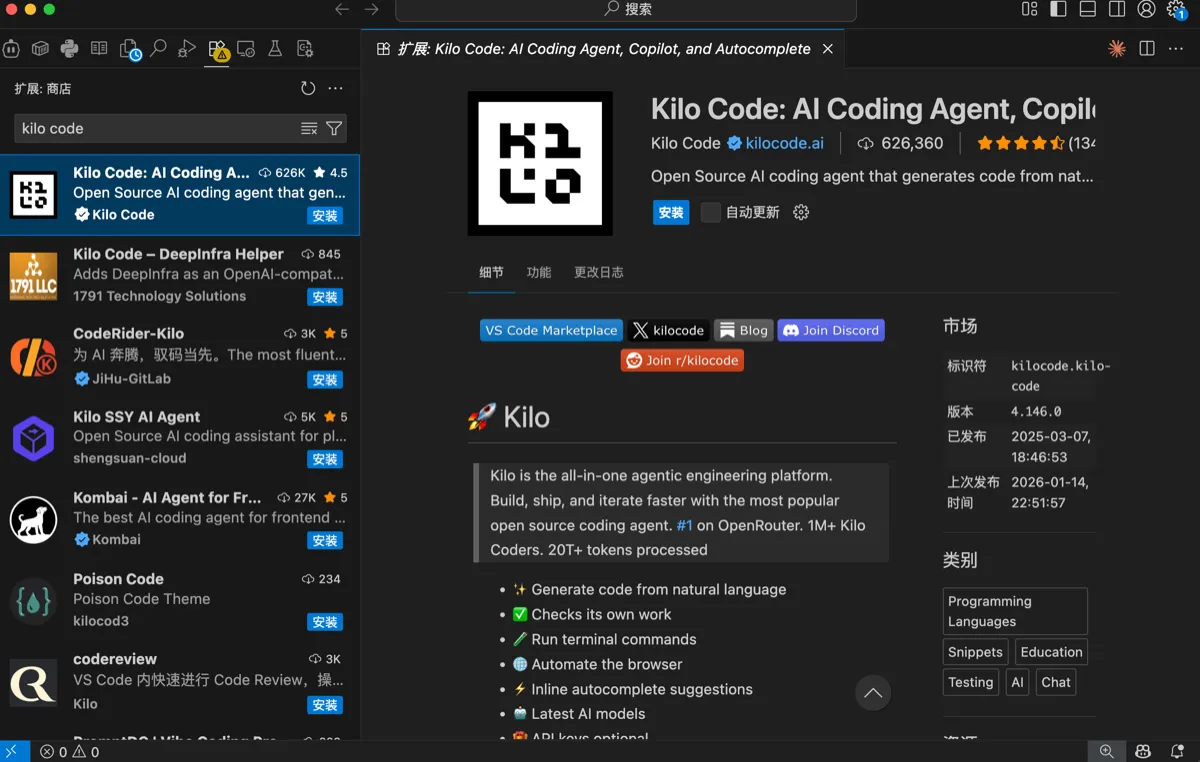1200x762 pixels.
Task: Select the Chat category tag
Action: [x=1056, y=682]
